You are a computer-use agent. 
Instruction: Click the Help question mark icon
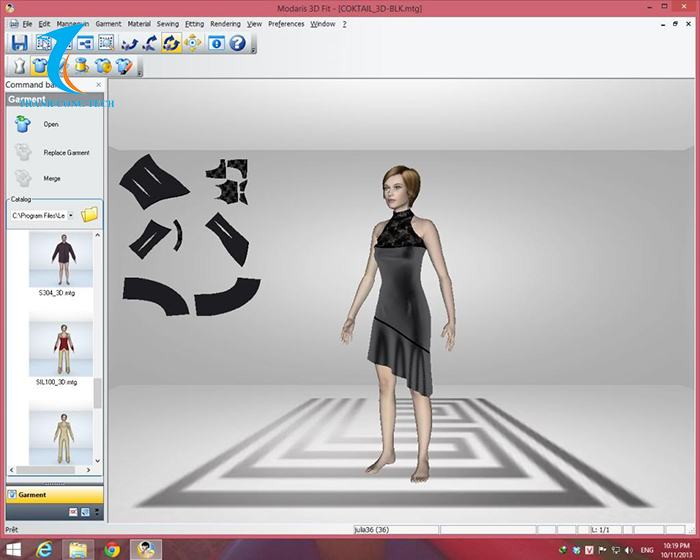pyautogui.click(x=237, y=43)
